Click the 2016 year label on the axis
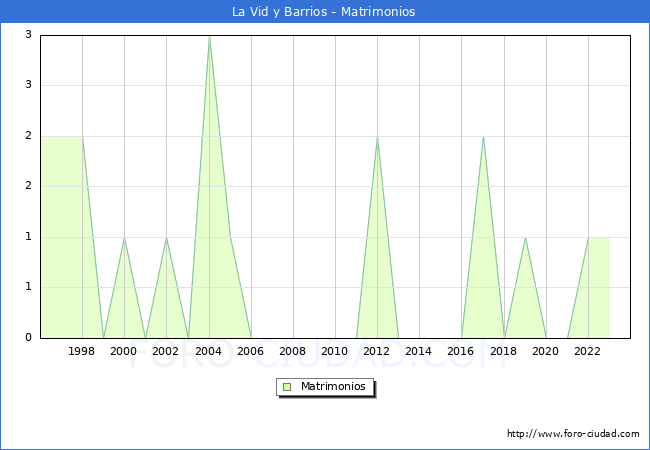This screenshot has height=450, width=650. point(462,351)
